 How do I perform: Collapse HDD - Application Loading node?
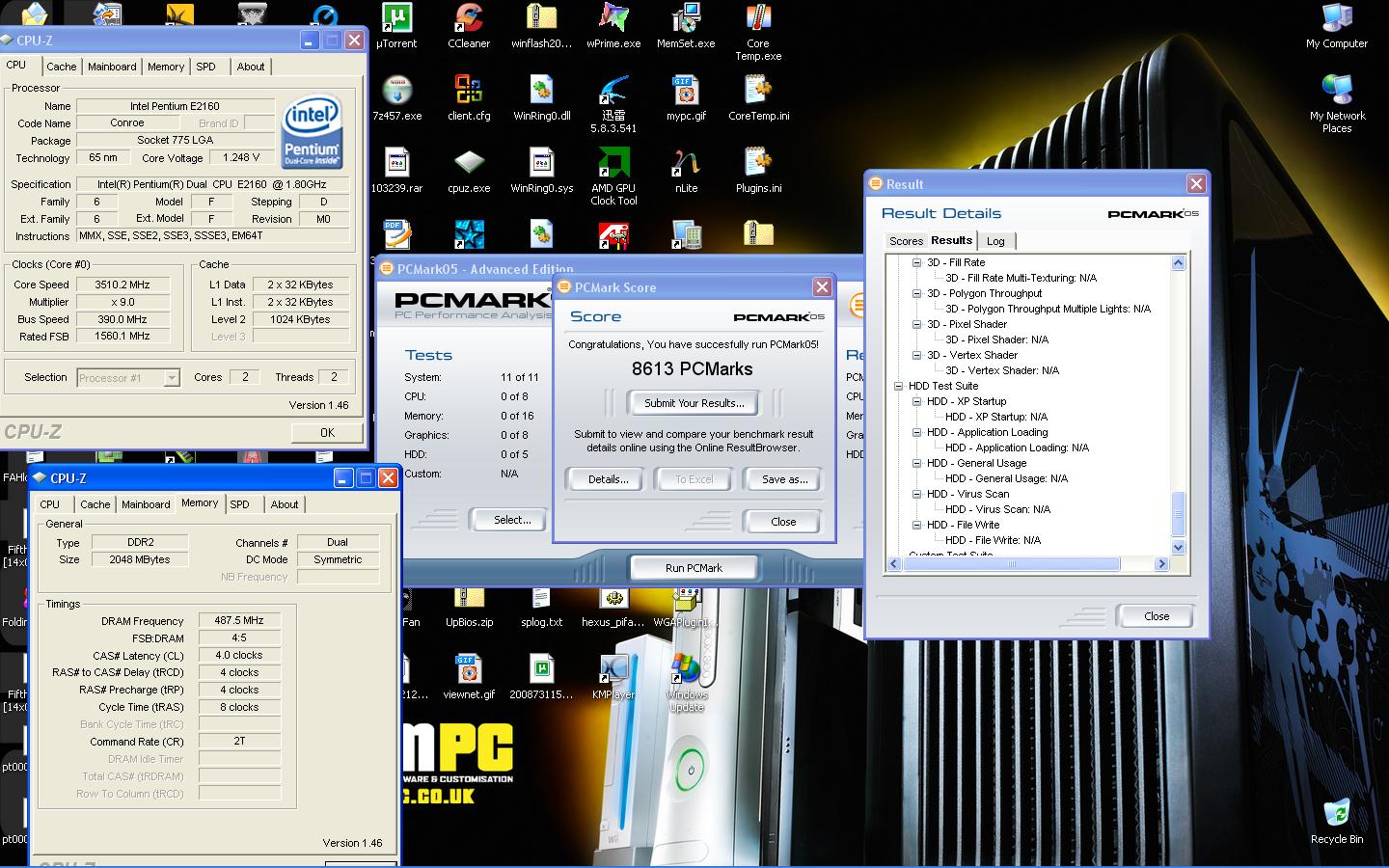(x=917, y=432)
